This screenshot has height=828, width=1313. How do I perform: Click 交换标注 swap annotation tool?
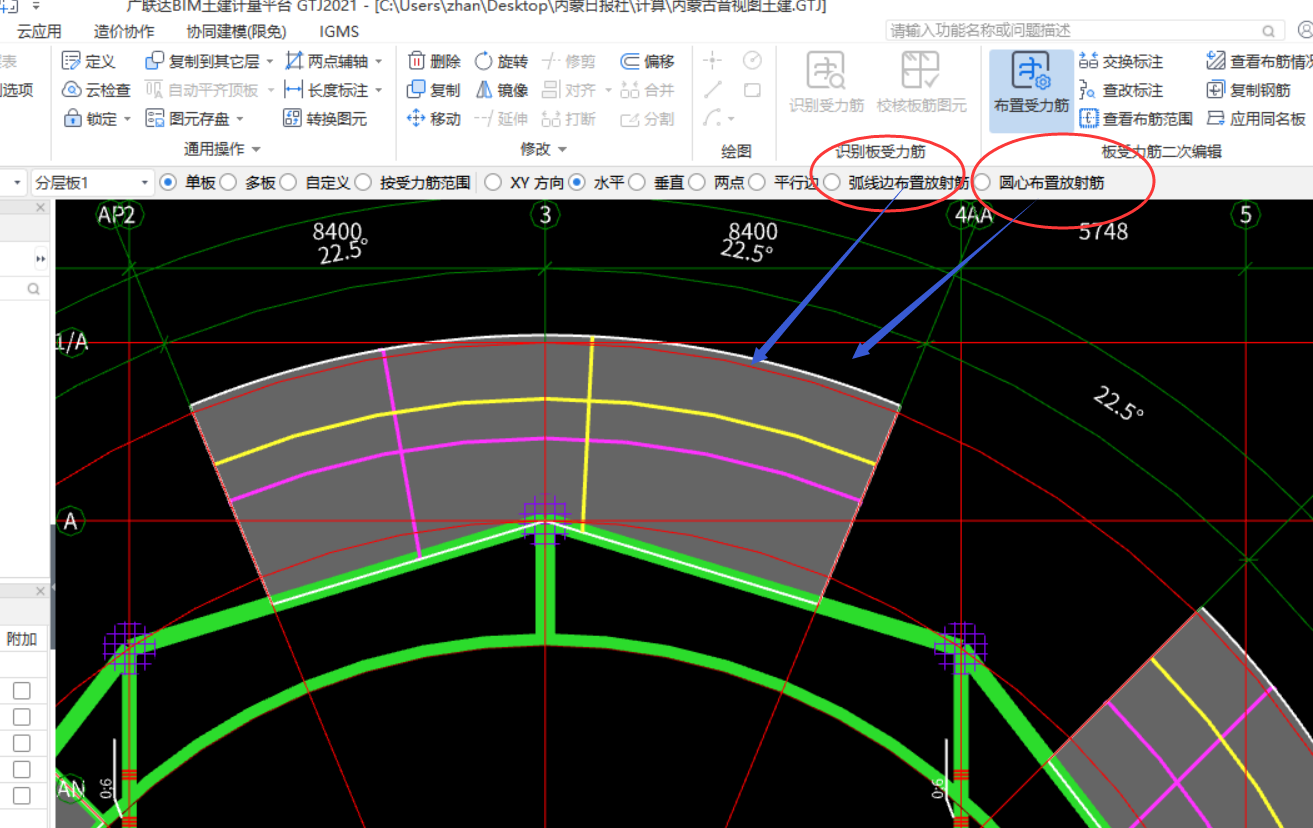(x=1122, y=62)
